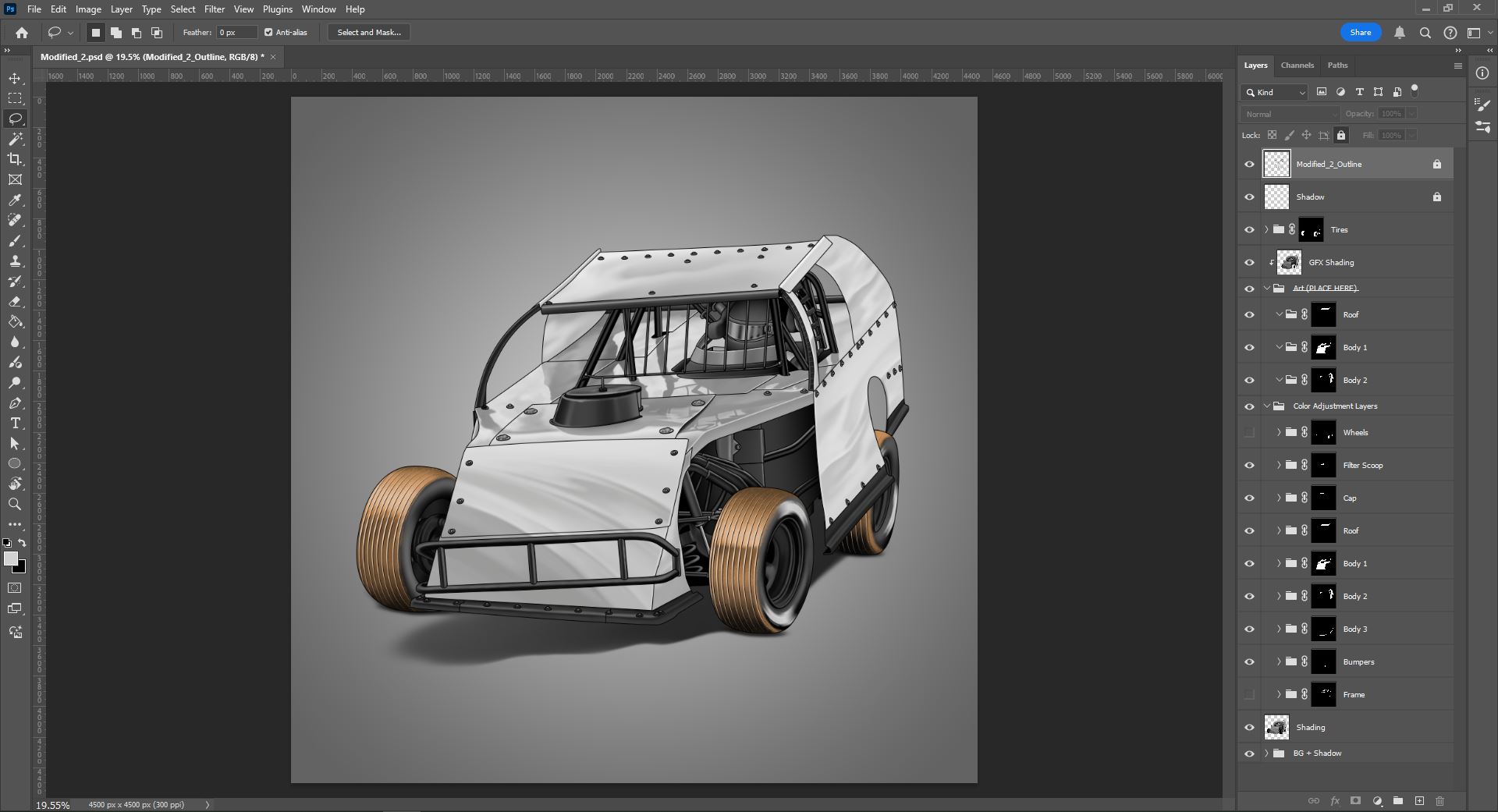Click the Create new layer icon

(x=1419, y=801)
